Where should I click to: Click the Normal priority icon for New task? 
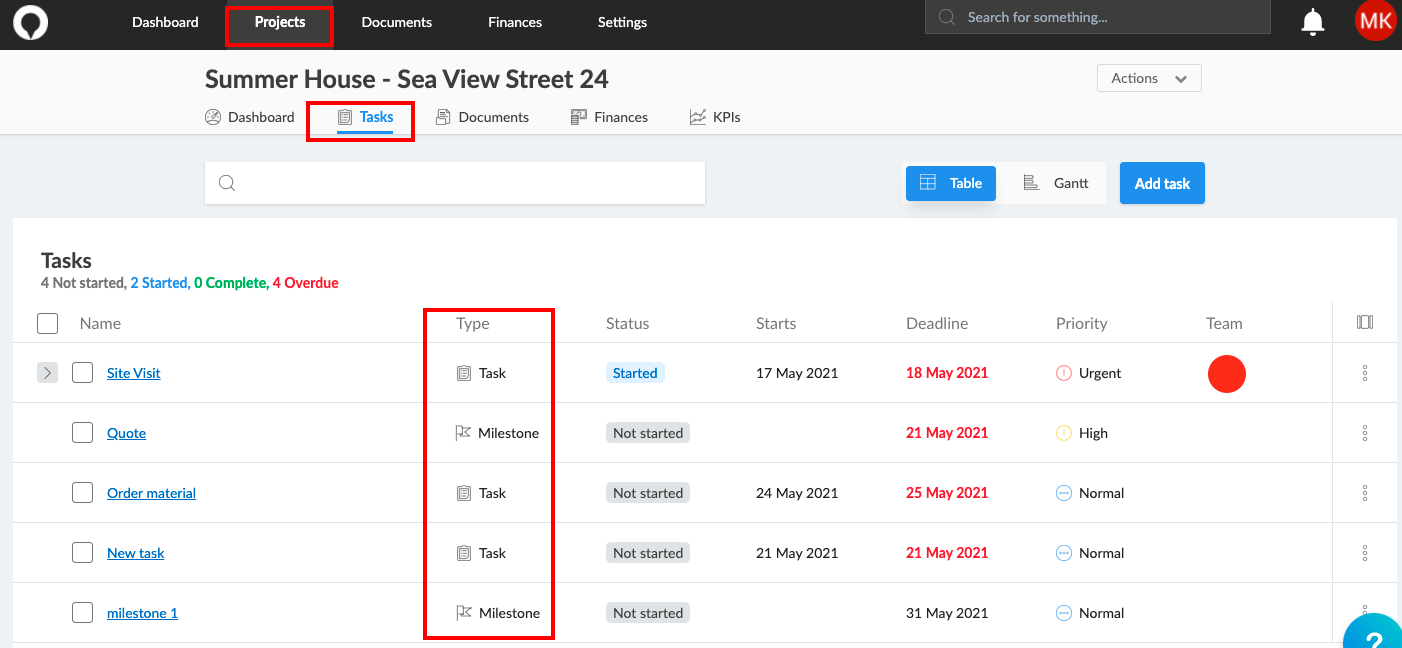pos(1064,553)
